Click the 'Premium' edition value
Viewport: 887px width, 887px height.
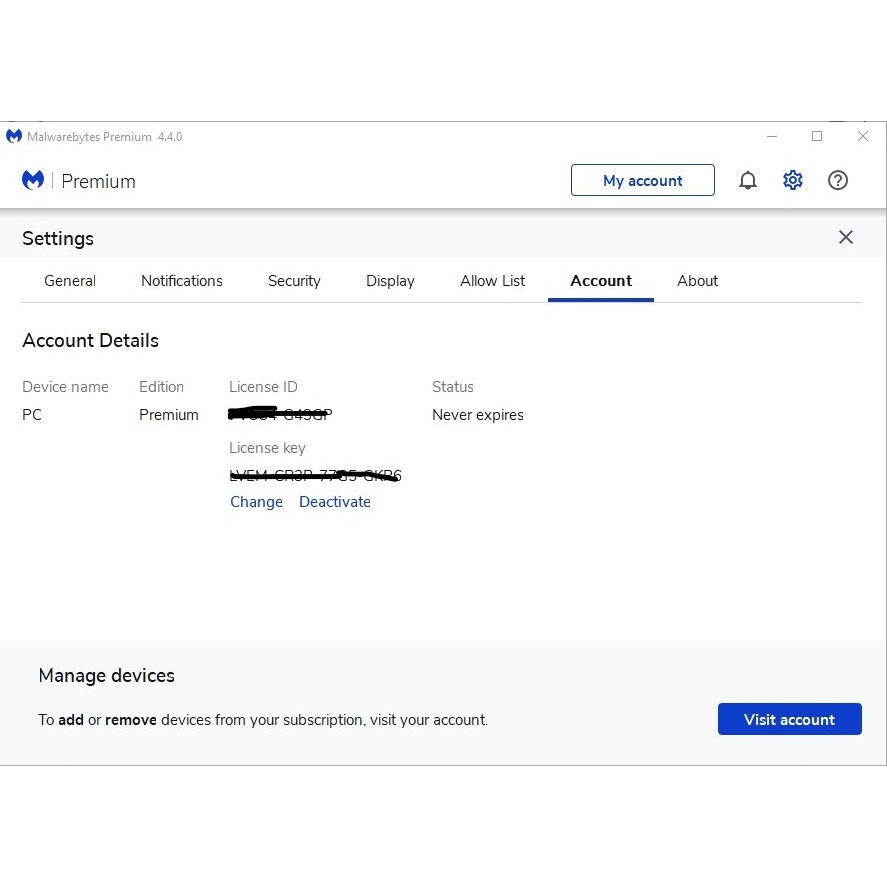point(169,415)
